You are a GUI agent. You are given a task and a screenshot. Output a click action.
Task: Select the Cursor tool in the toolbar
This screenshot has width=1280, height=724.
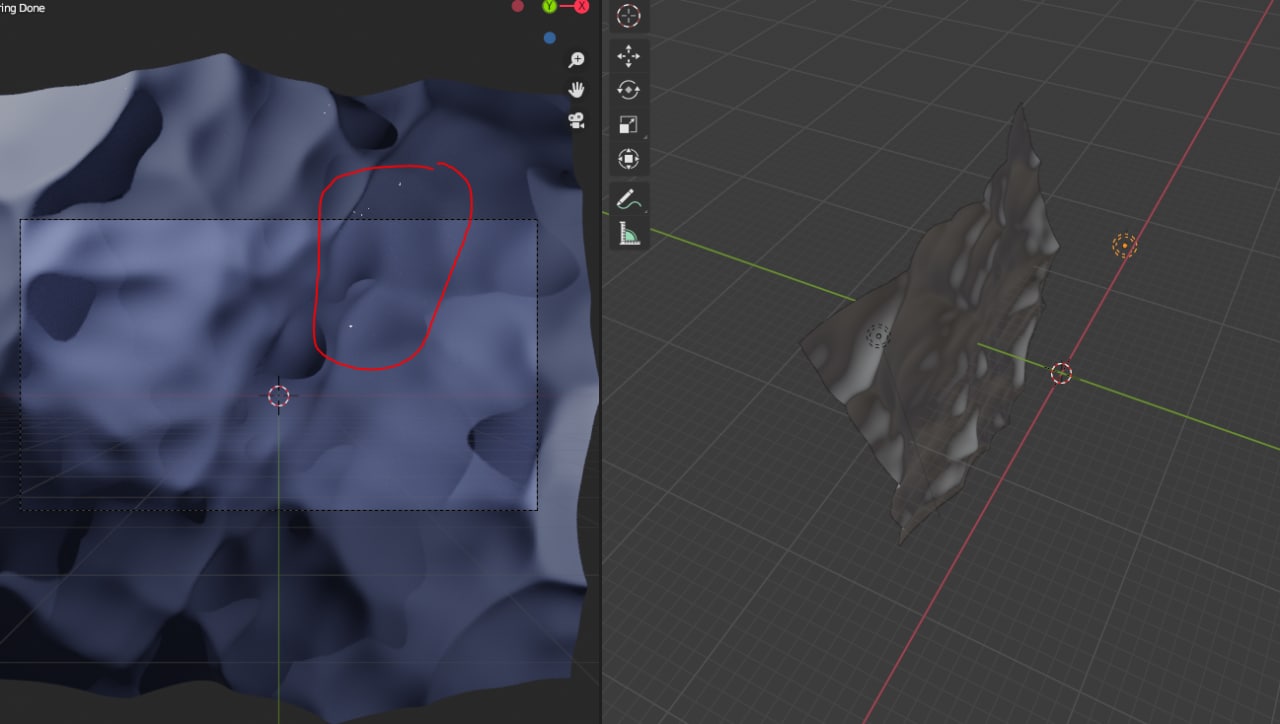[628, 15]
